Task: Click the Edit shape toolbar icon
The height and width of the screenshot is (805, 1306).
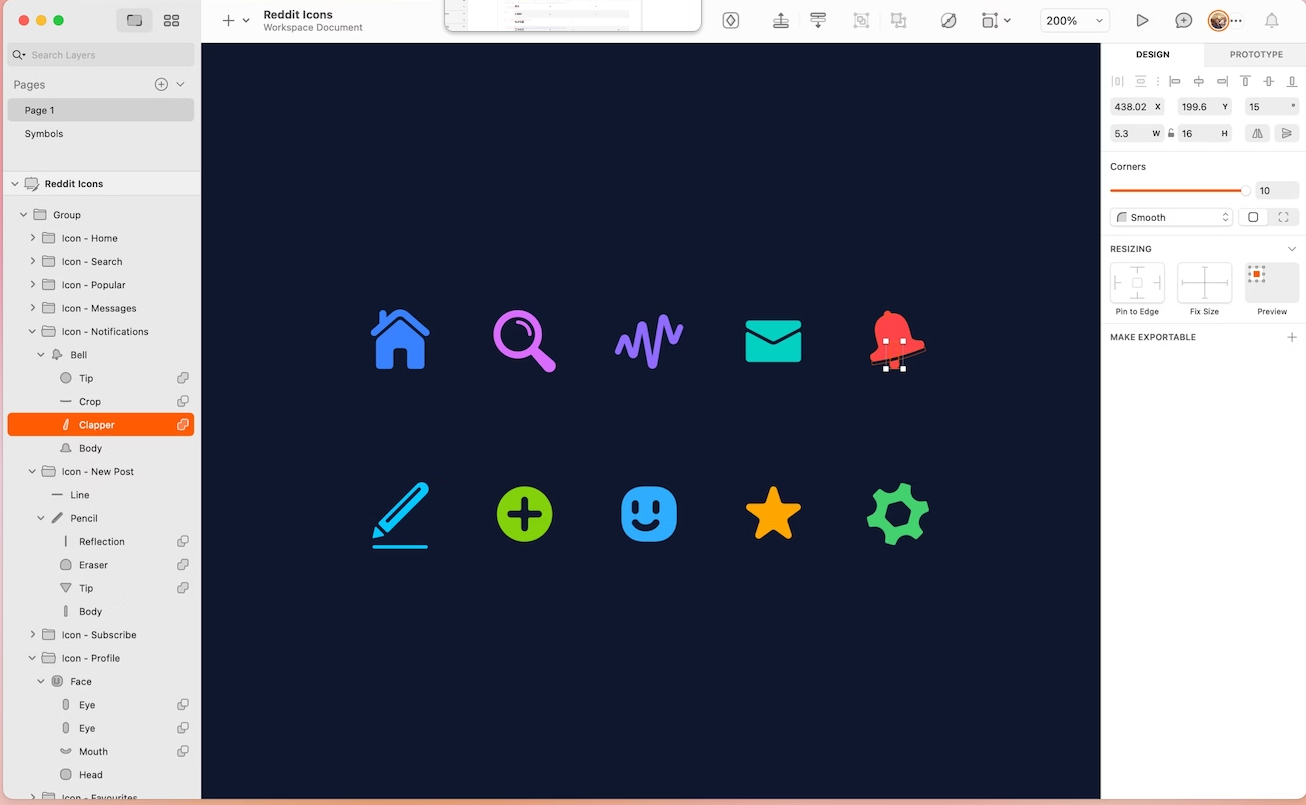Action: [x=949, y=20]
